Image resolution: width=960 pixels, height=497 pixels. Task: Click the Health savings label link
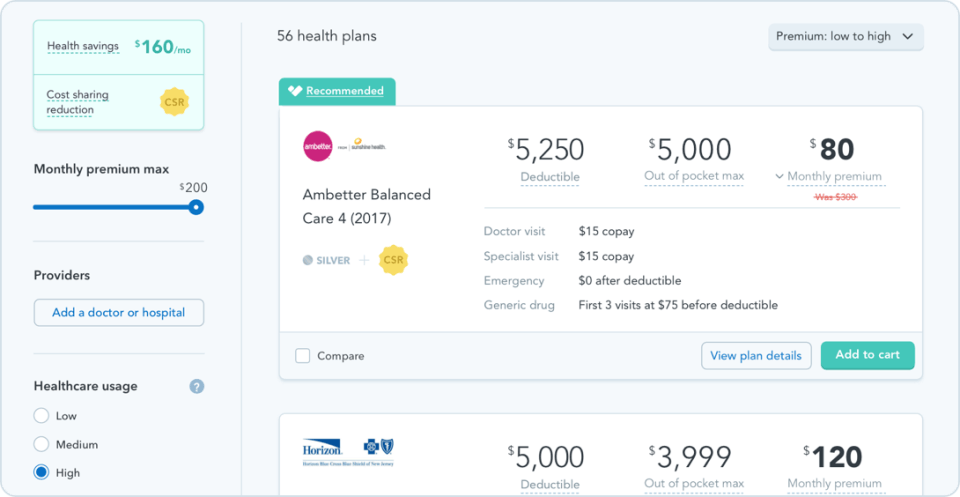[83, 46]
